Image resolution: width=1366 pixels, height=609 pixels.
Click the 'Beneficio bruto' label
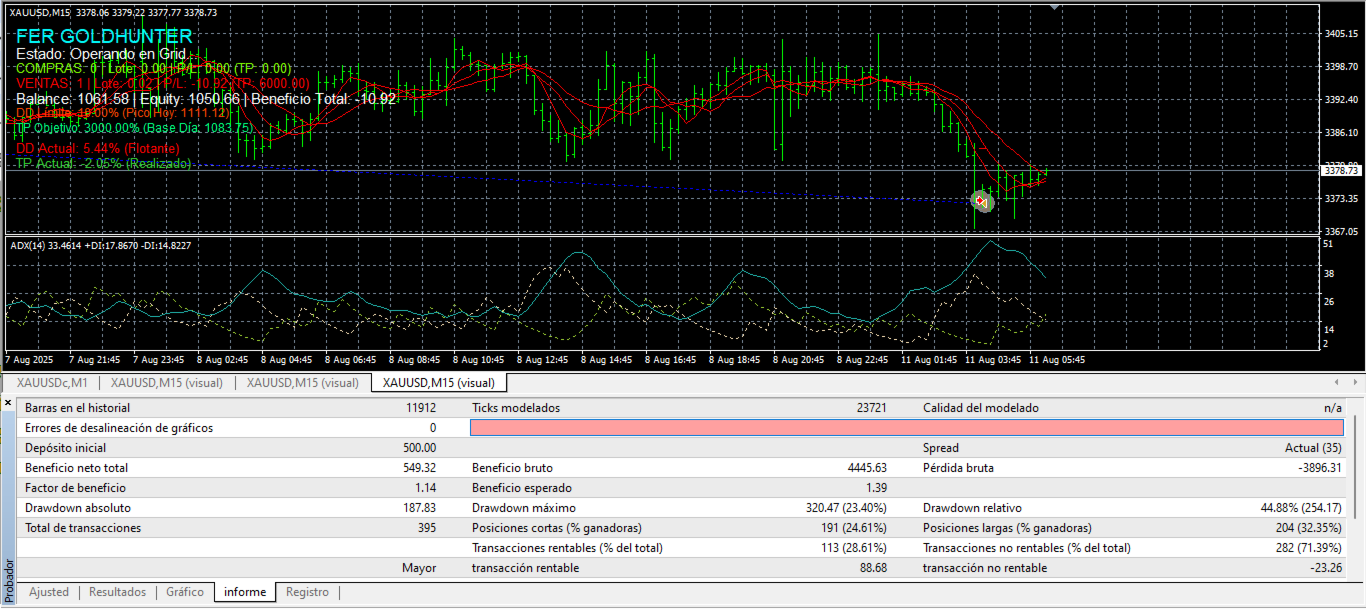[512, 468]
